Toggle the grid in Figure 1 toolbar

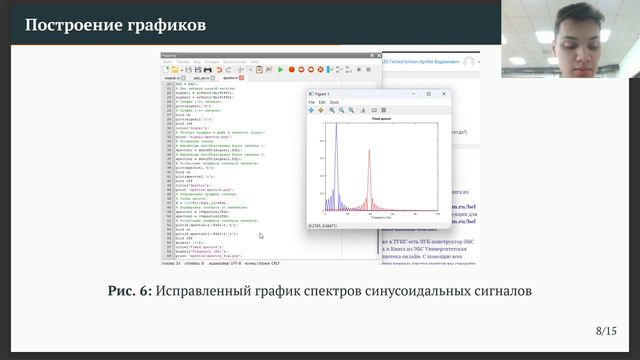click(384, 110)
